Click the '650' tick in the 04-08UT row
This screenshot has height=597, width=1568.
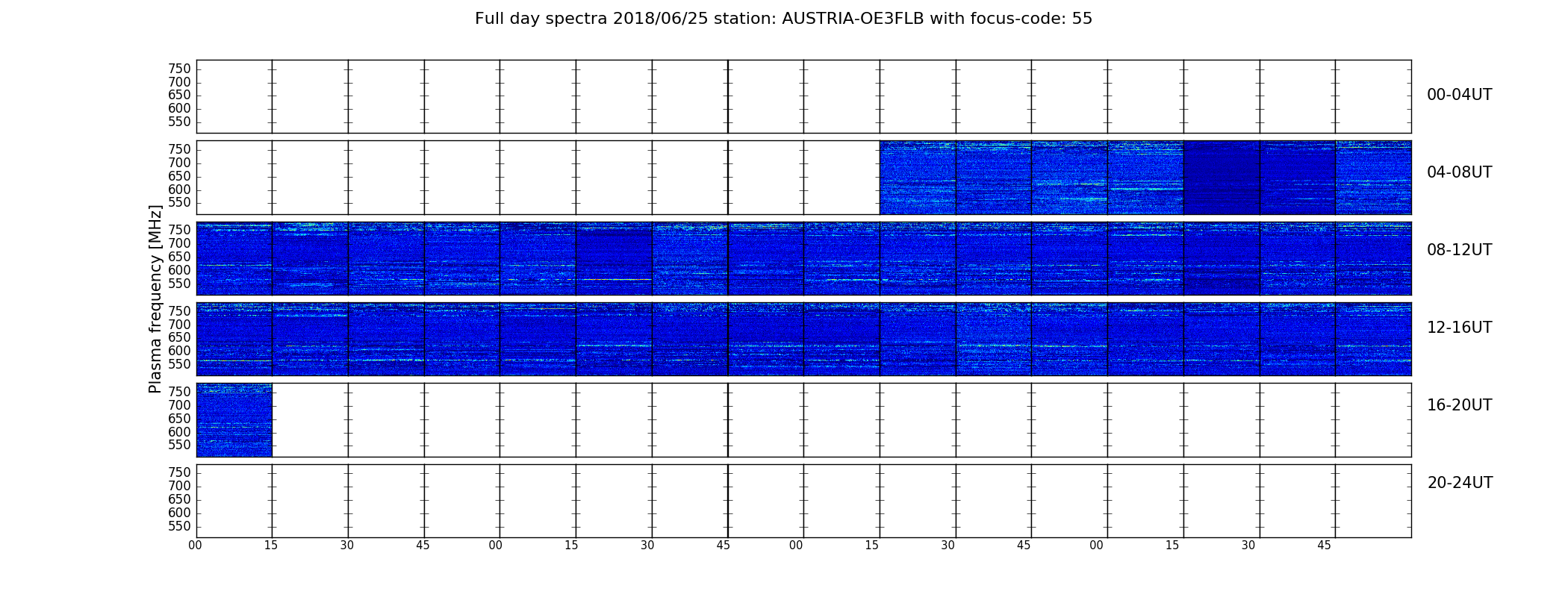coord(179,176)
